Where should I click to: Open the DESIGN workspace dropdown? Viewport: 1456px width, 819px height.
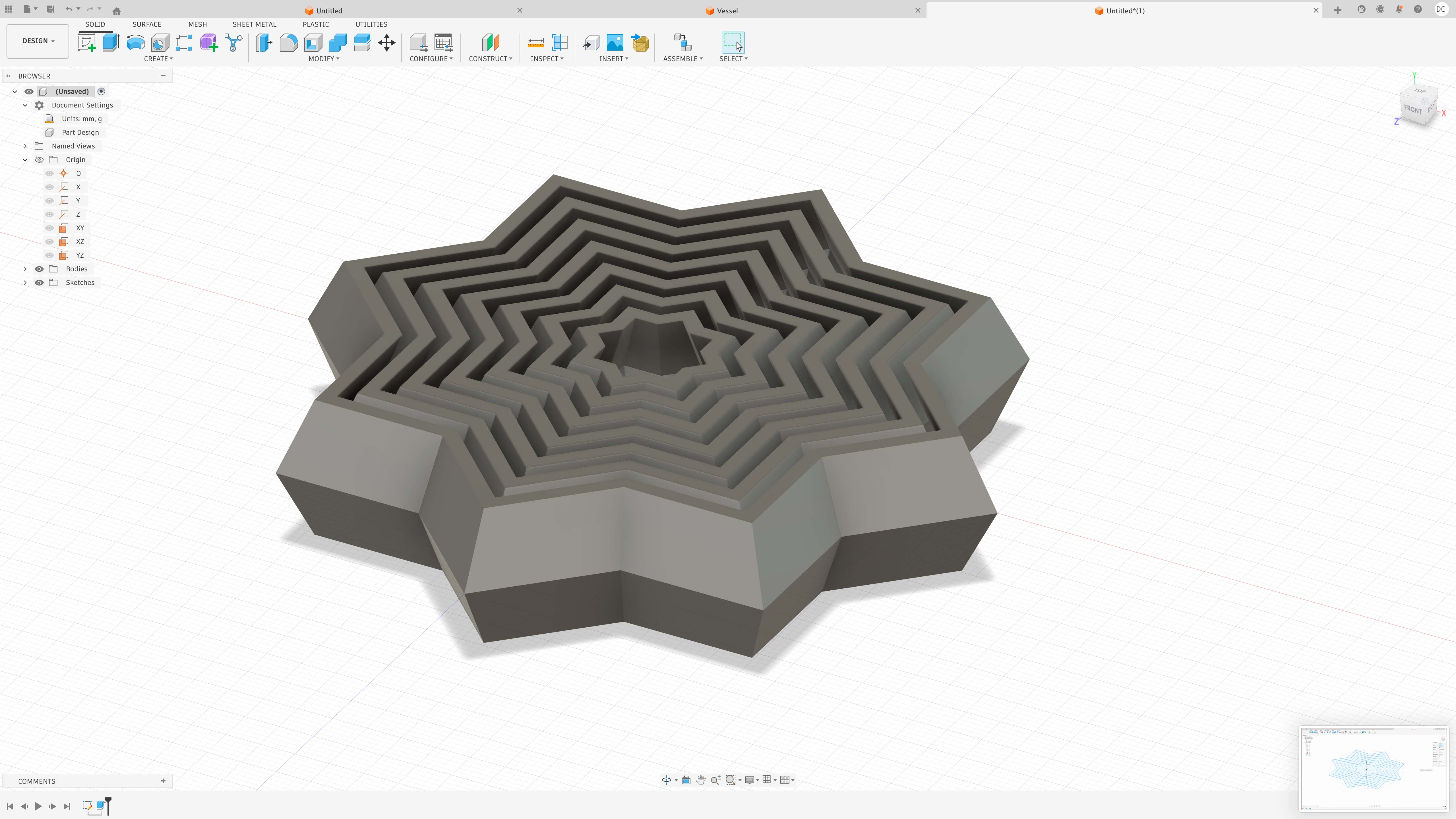[x=37, y=41]
